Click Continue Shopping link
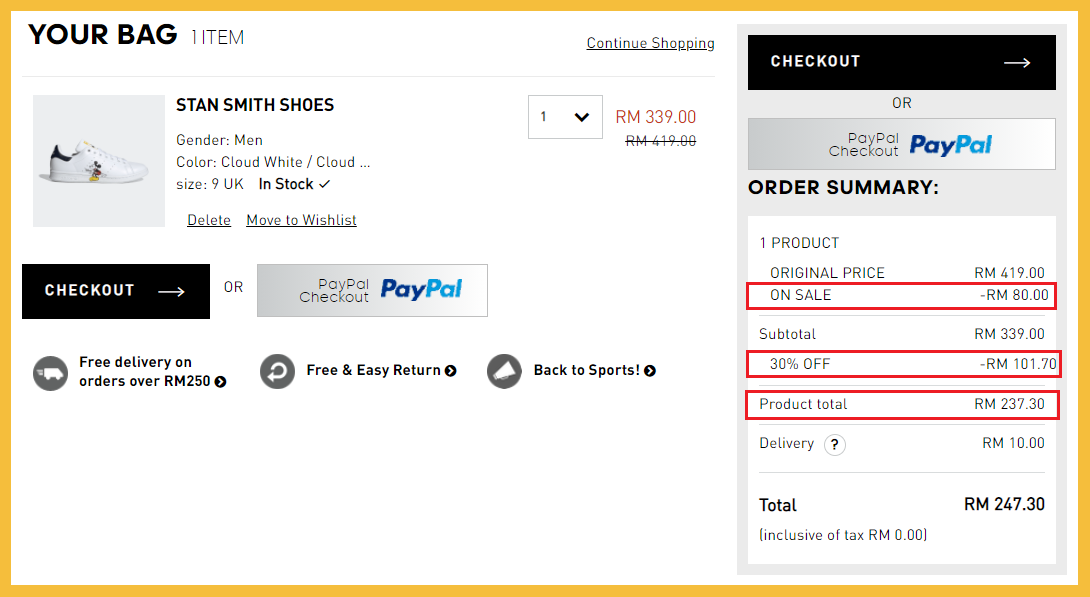 (650, 43)
